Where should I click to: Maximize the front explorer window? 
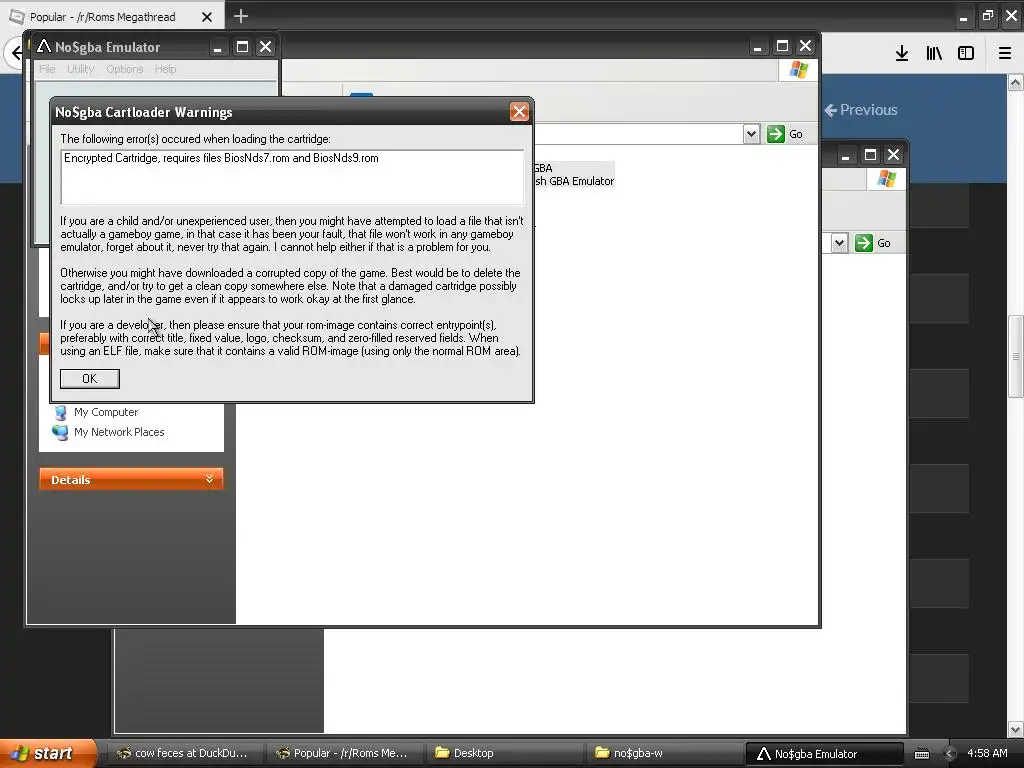click(782, 46)
